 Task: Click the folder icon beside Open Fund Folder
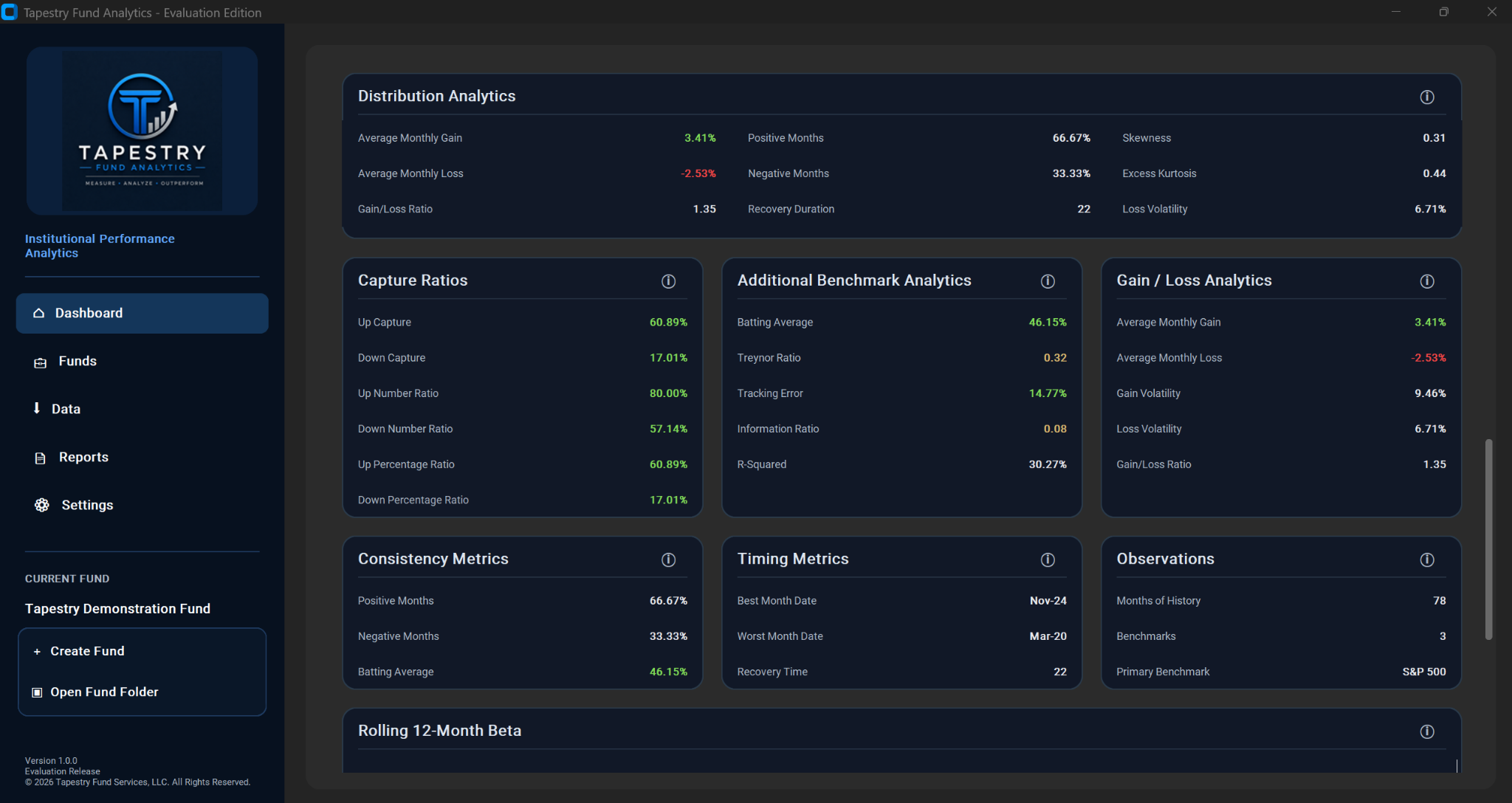37,692
